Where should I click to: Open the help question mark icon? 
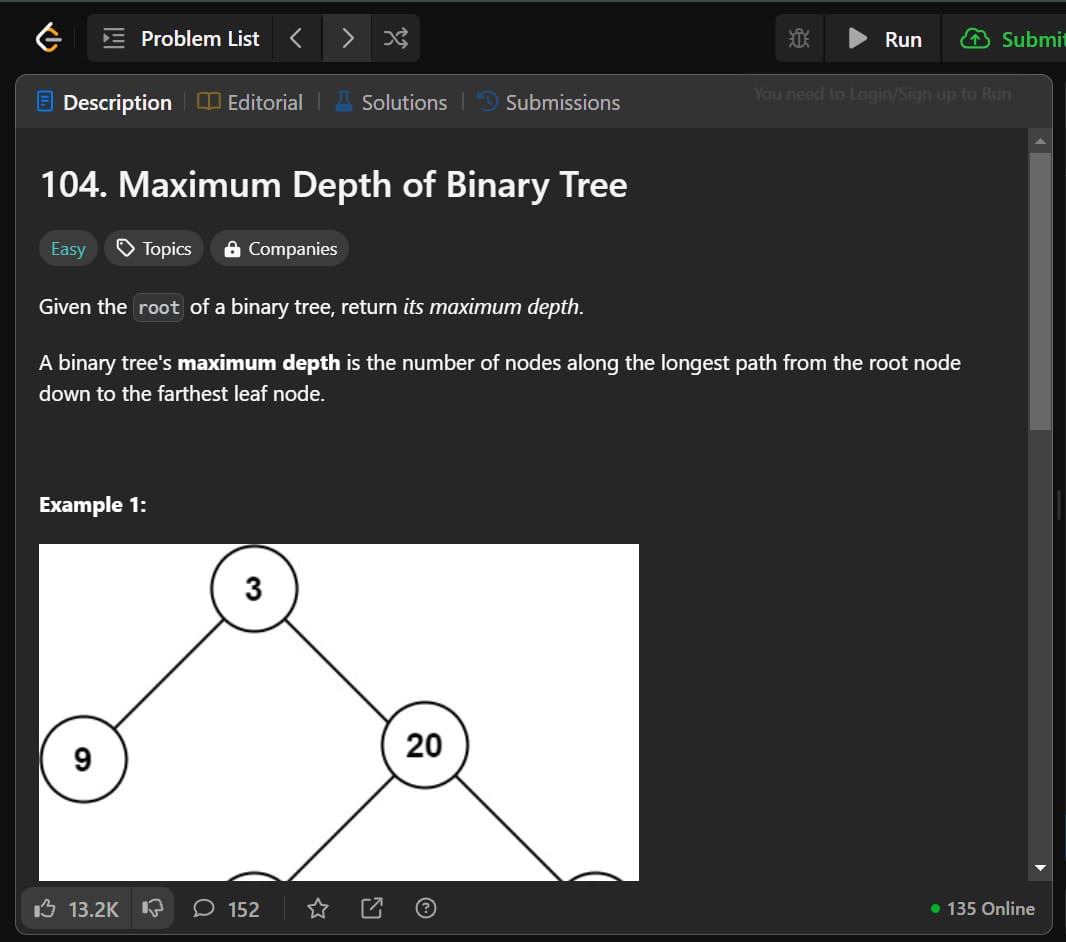coord(426,909)
